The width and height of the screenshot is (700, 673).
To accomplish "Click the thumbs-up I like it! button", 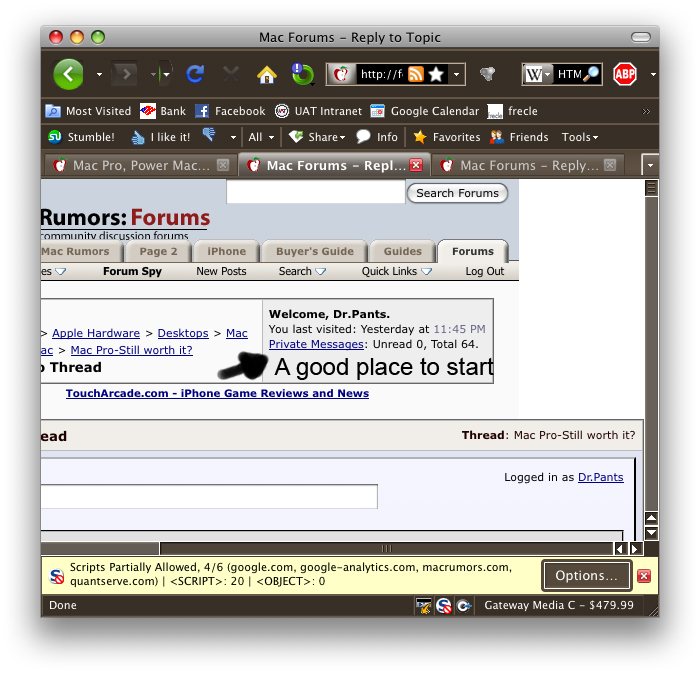I will (161, 137).
